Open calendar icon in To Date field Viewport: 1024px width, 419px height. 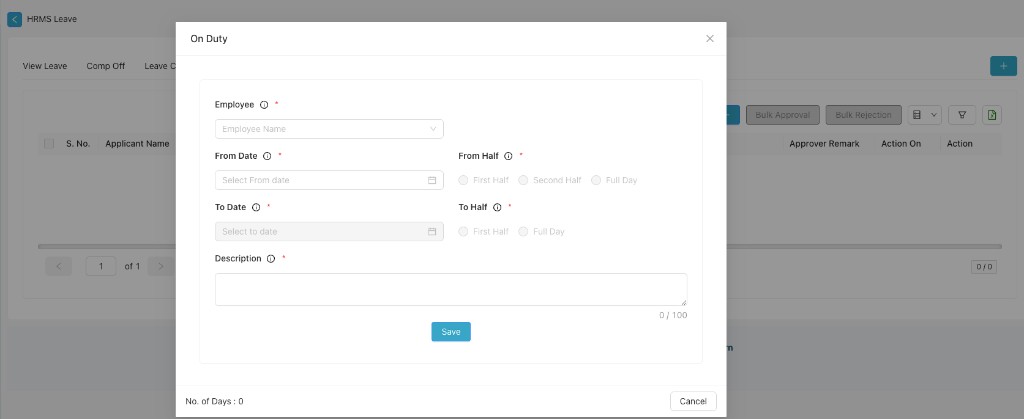pos(432,232)
